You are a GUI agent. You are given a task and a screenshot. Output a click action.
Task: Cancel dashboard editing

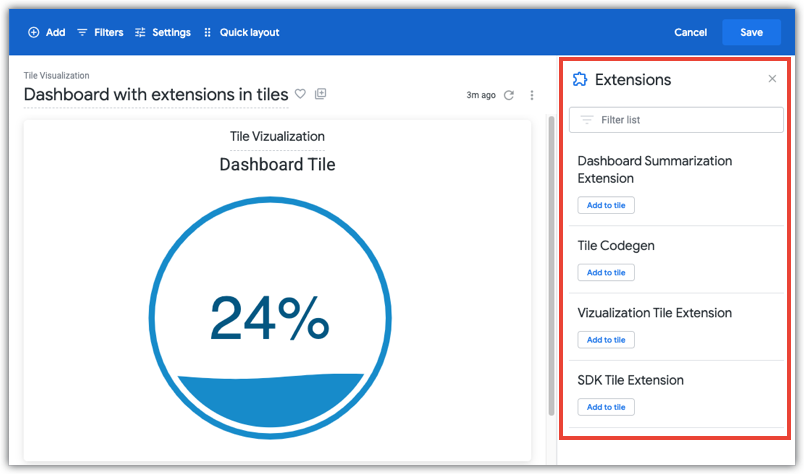(x=690, y=32)
